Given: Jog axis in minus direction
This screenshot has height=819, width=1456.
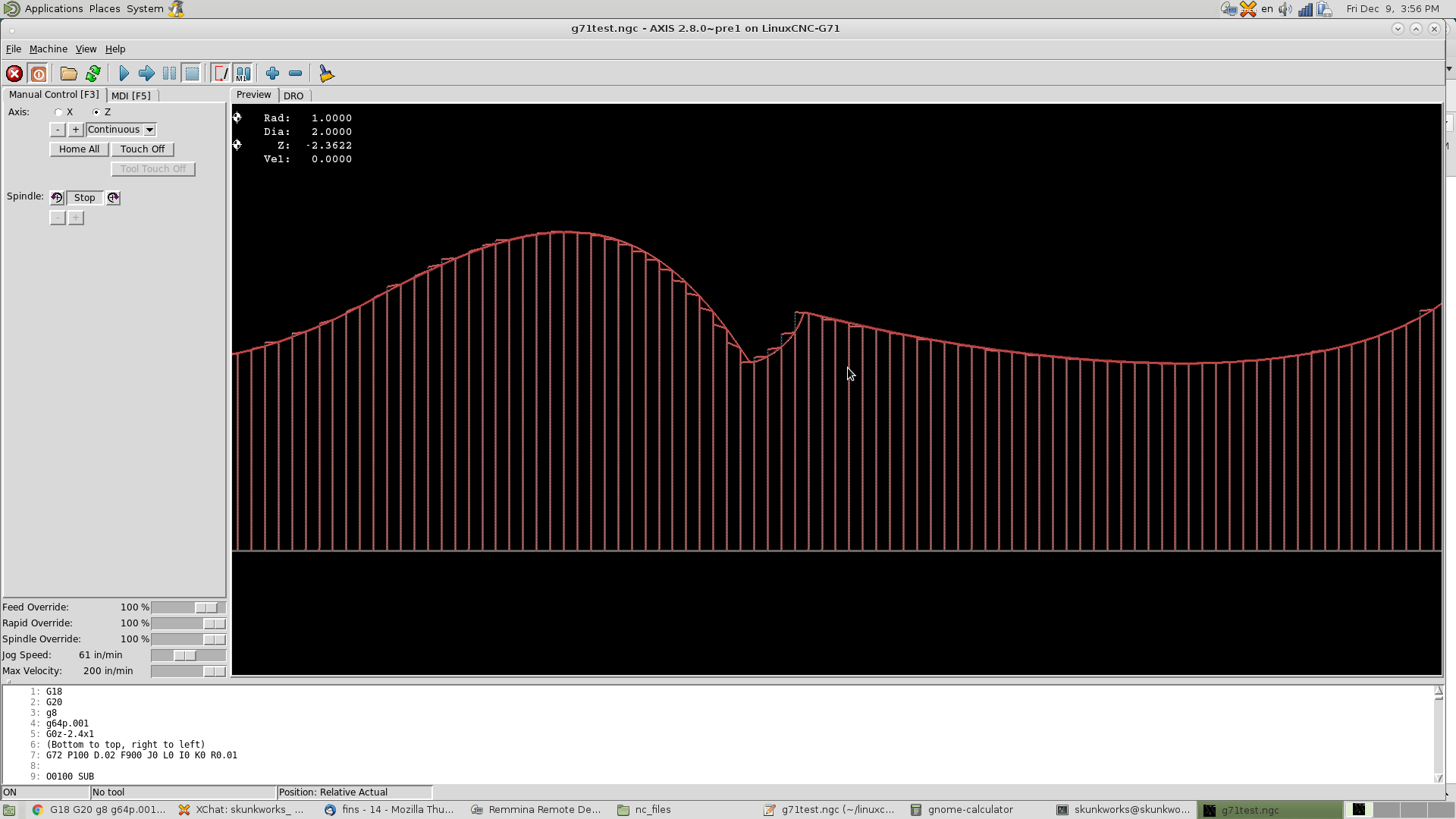Looking at the screenshot, I should [58, 130].
